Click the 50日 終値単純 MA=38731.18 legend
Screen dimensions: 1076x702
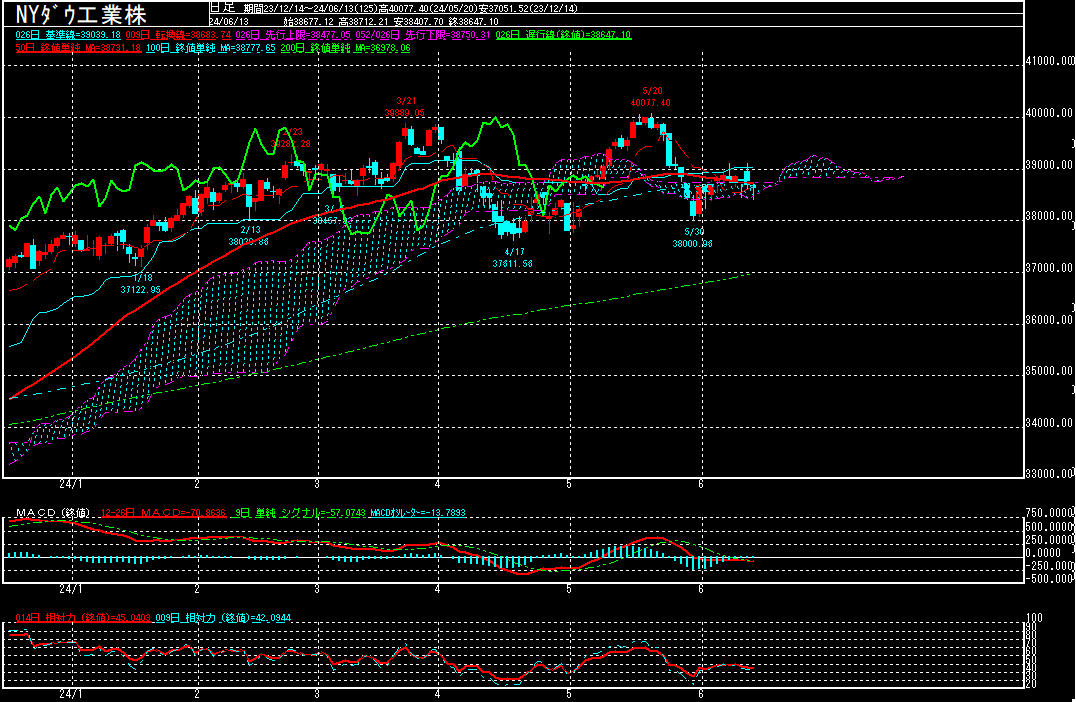pyautogui.click(x=78, y=48)
